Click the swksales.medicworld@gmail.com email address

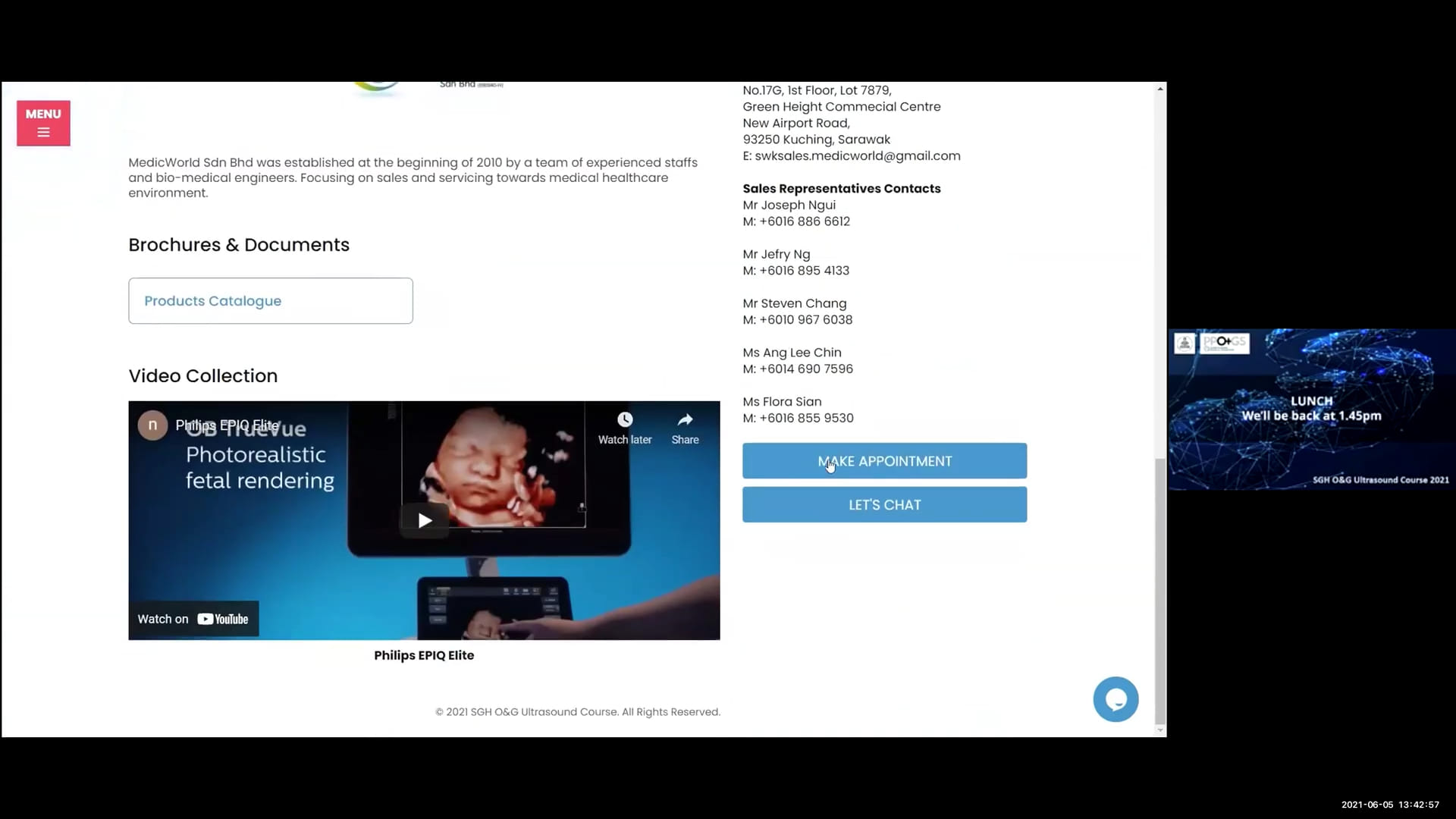[x=858, y=155]
